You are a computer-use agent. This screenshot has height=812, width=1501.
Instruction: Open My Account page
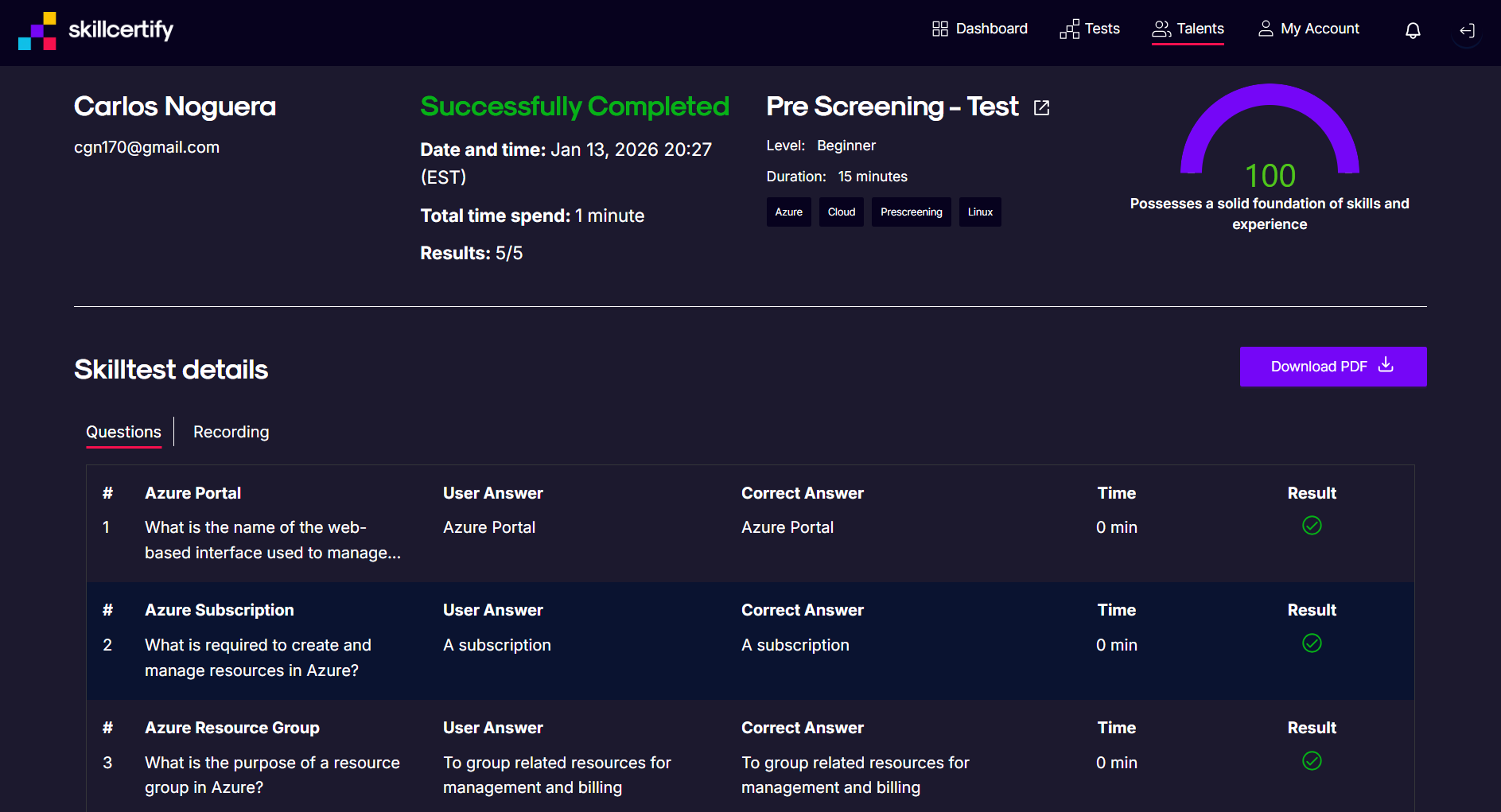pos(1309,29)
